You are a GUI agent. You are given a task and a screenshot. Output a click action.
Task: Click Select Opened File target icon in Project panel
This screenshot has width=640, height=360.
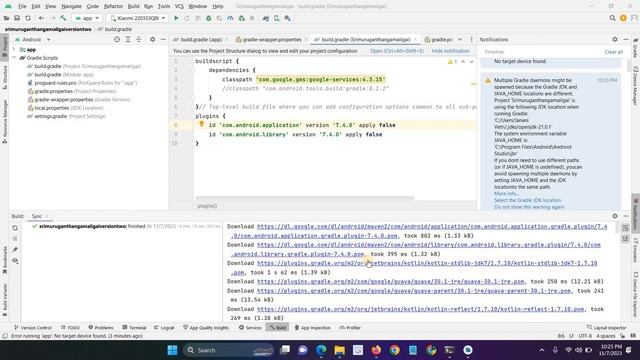tap(117, 39)
